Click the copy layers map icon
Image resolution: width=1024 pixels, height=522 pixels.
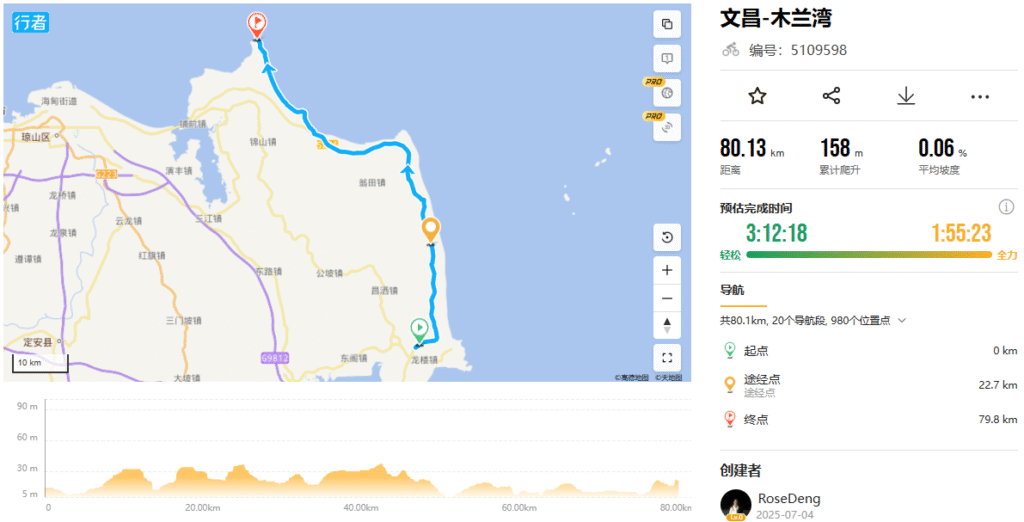tap(667, 24)
